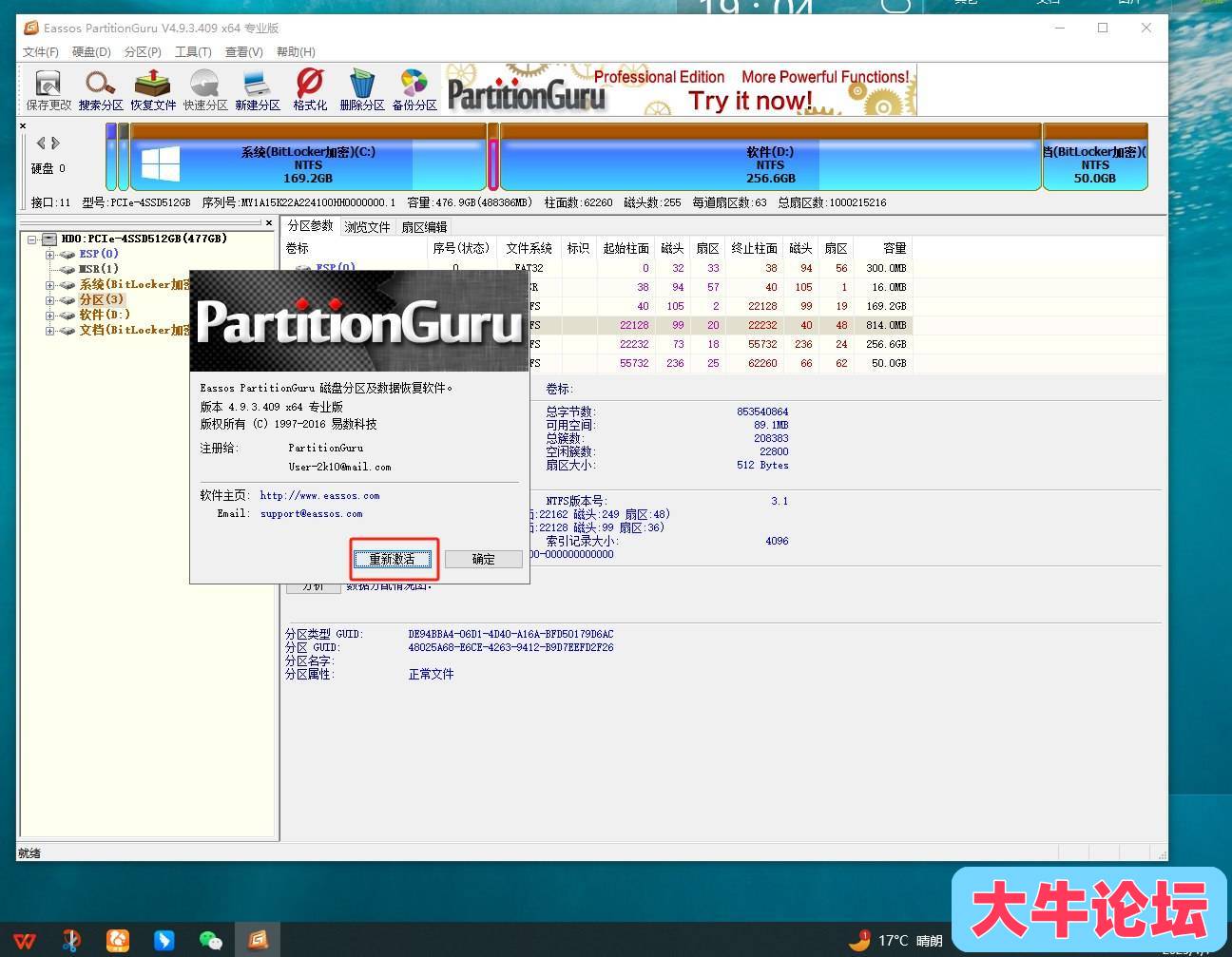Viewport: 1232px width, 957px height.
Task: Click the 序号(状态) column header
Action: coord(461,248)
